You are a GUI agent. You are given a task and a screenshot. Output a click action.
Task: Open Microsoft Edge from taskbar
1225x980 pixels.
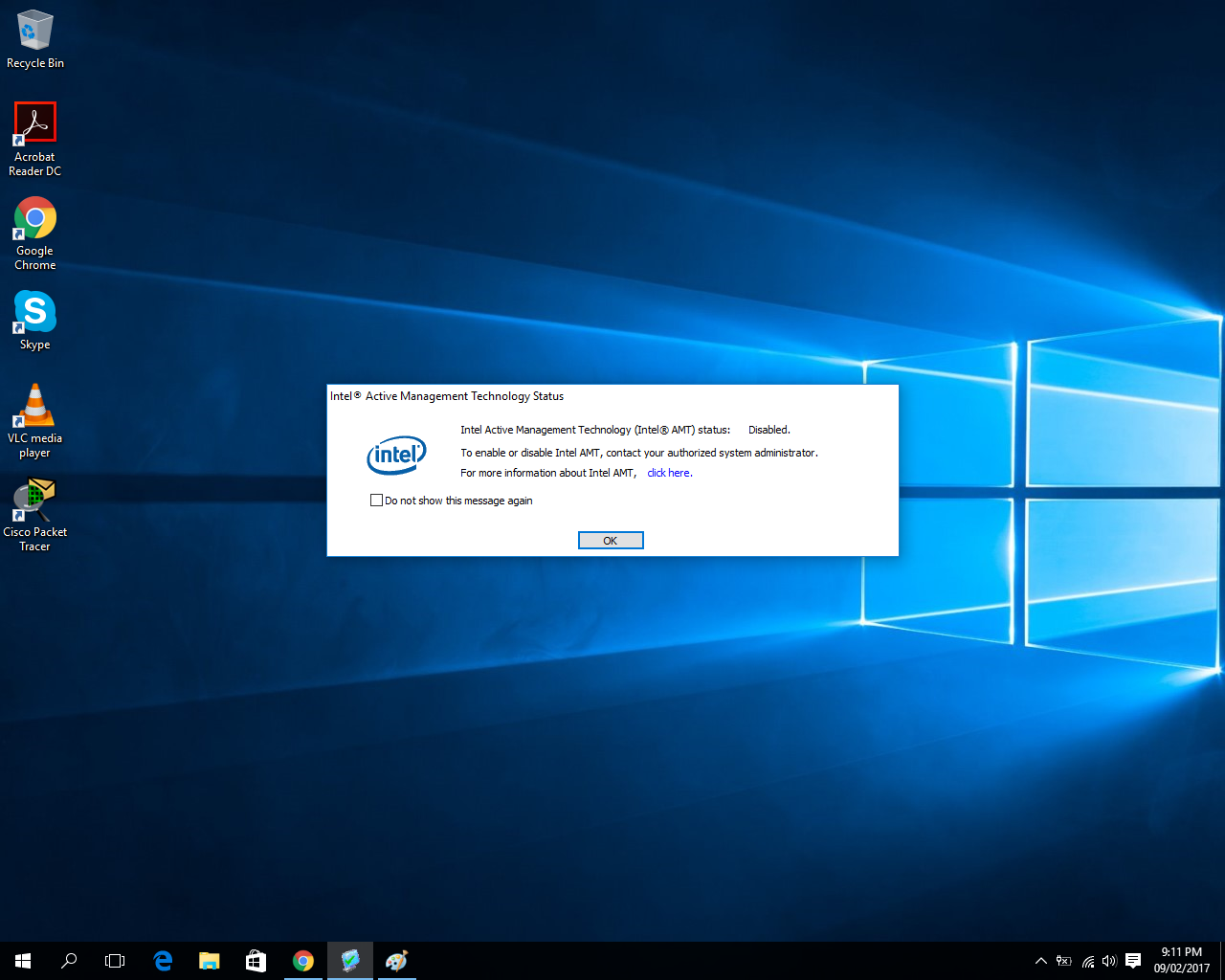tap(163, 961)
